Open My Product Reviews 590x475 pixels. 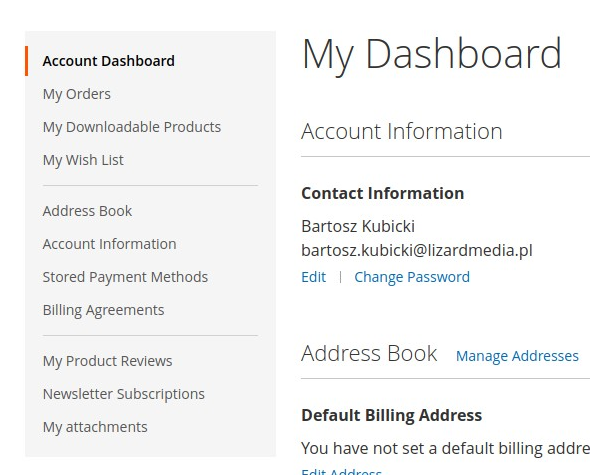click(x=108, y=361)
